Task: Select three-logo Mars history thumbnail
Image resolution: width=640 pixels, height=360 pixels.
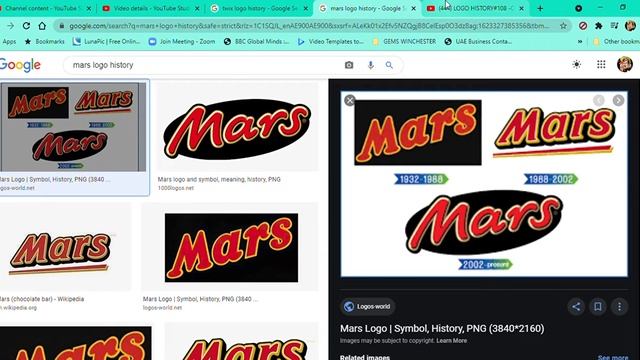Action: click(x=73, y=127)
